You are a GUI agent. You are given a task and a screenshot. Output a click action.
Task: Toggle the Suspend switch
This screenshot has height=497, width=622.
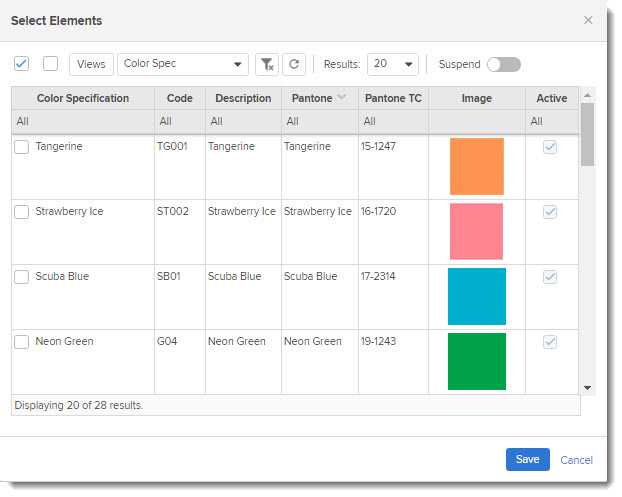pyautogui.click(x=504, y=64)
